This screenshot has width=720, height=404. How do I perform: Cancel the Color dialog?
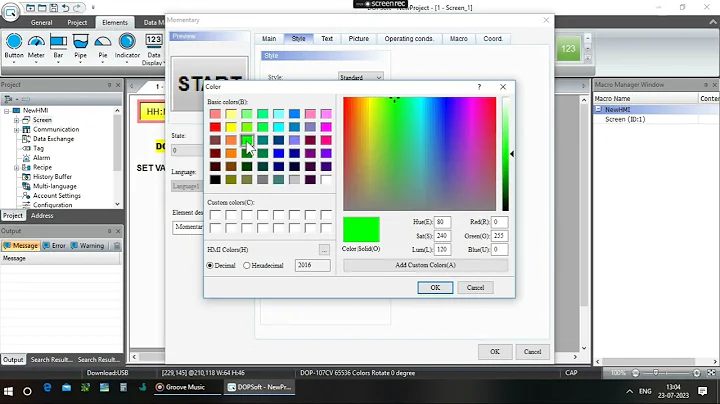tap(475, 288)
